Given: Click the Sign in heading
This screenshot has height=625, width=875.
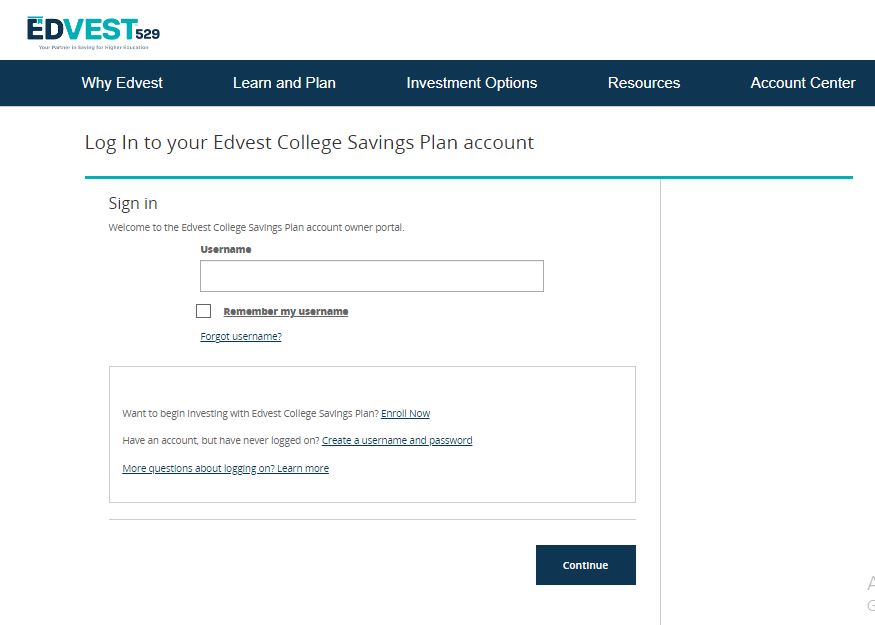Looking at the screenshot, I should point(133,204).
